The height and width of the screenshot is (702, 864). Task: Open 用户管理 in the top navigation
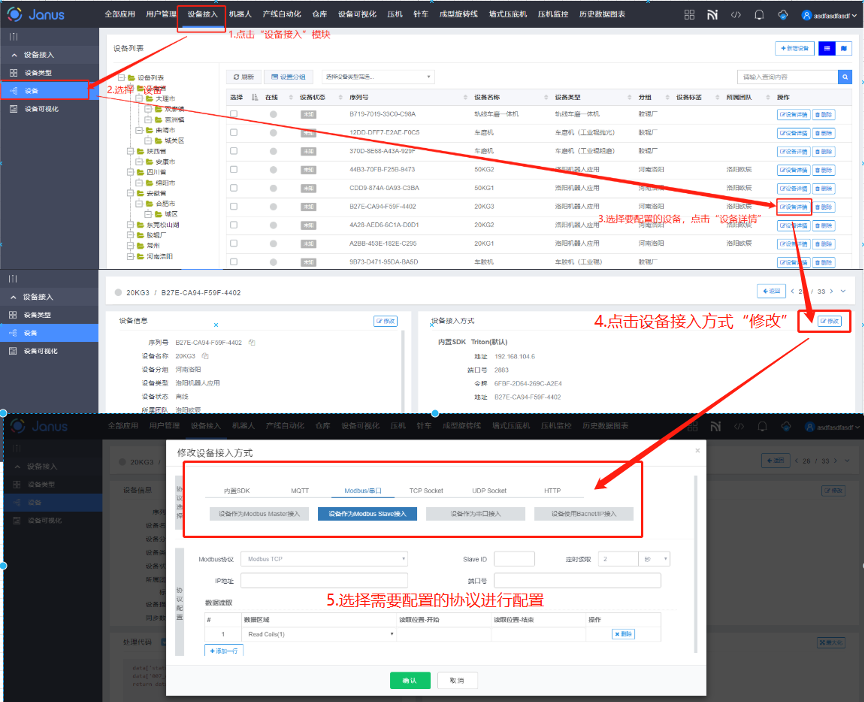point(161,14)
